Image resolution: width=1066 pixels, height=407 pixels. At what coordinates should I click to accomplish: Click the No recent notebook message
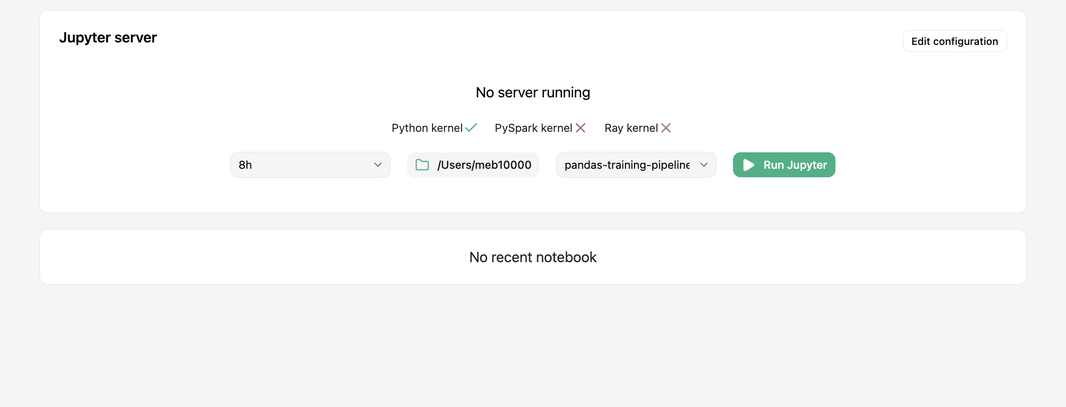coord(533,257)
